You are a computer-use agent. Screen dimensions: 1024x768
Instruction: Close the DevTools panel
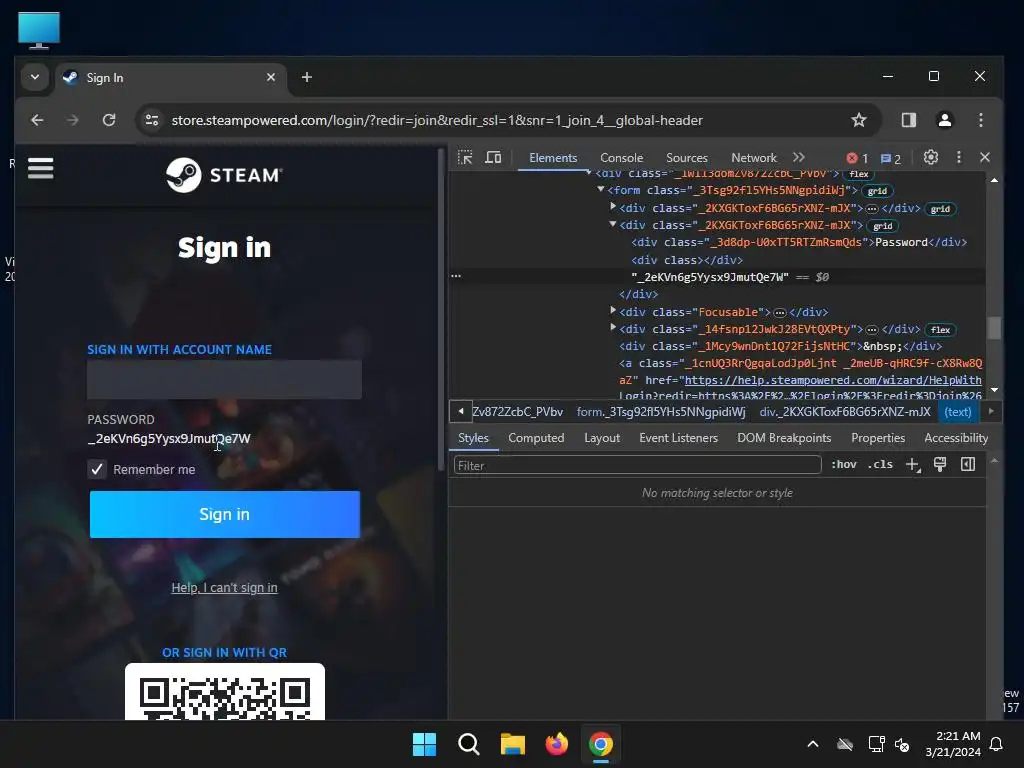coord(985,157)
